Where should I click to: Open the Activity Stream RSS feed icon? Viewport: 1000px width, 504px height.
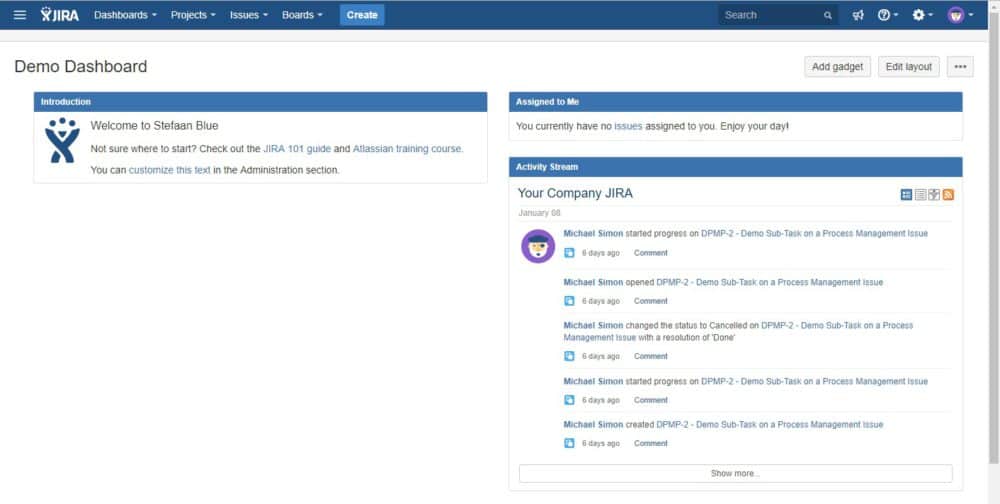pos(948,195)
